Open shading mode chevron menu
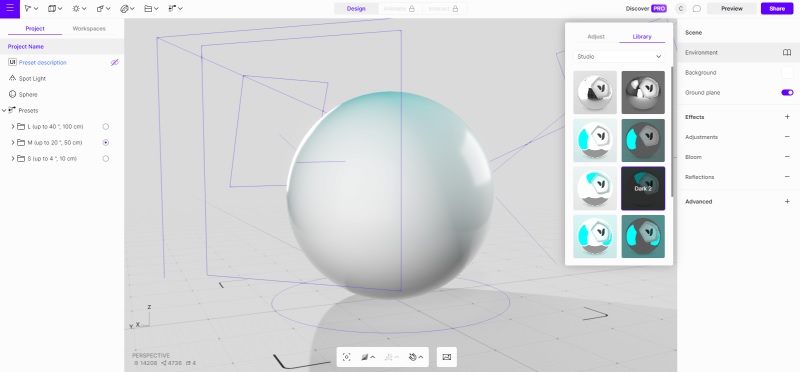This screenshot has height=372, width=800. (373, 357)
